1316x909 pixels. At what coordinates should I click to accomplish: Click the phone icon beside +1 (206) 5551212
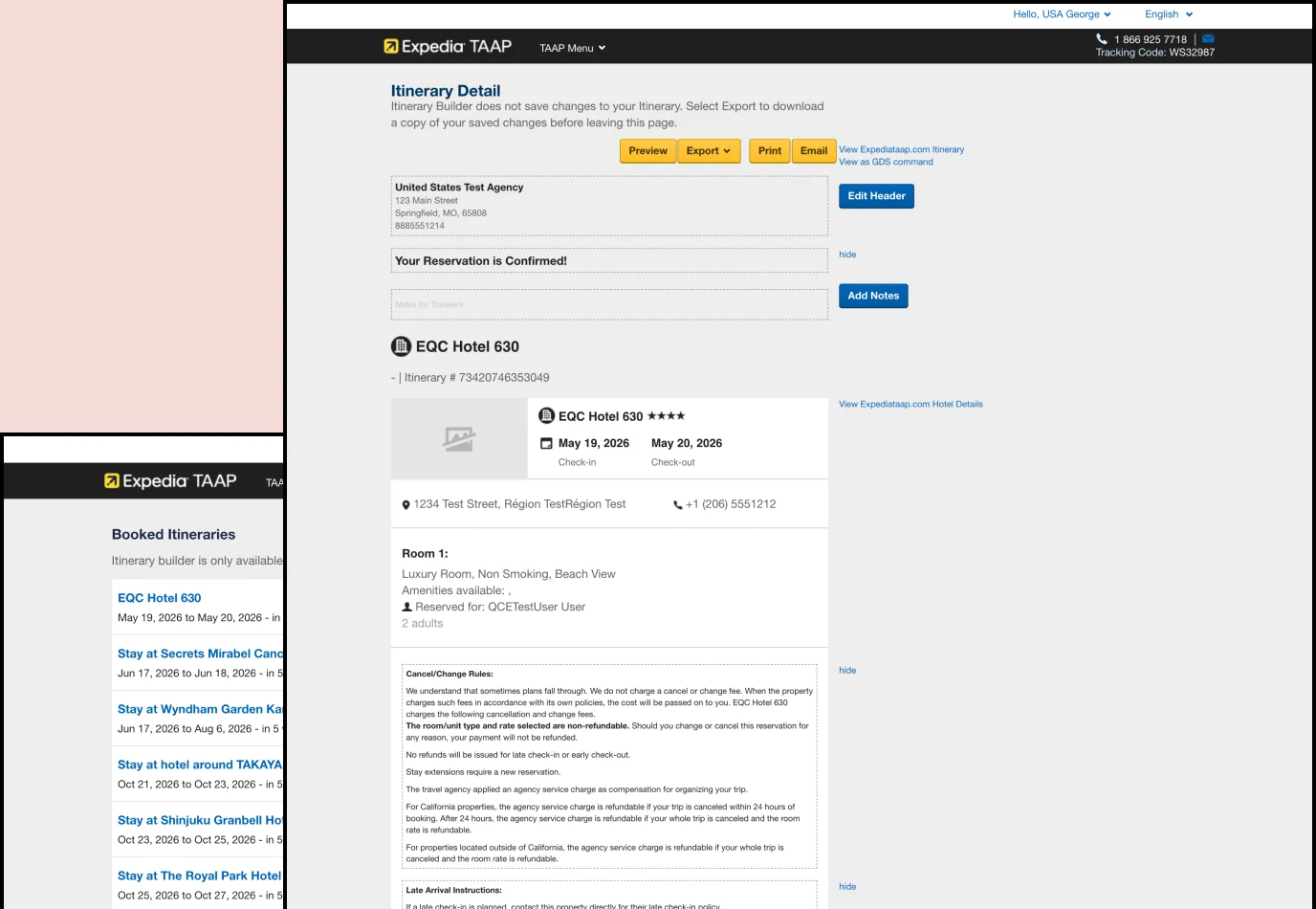point(678,505)
